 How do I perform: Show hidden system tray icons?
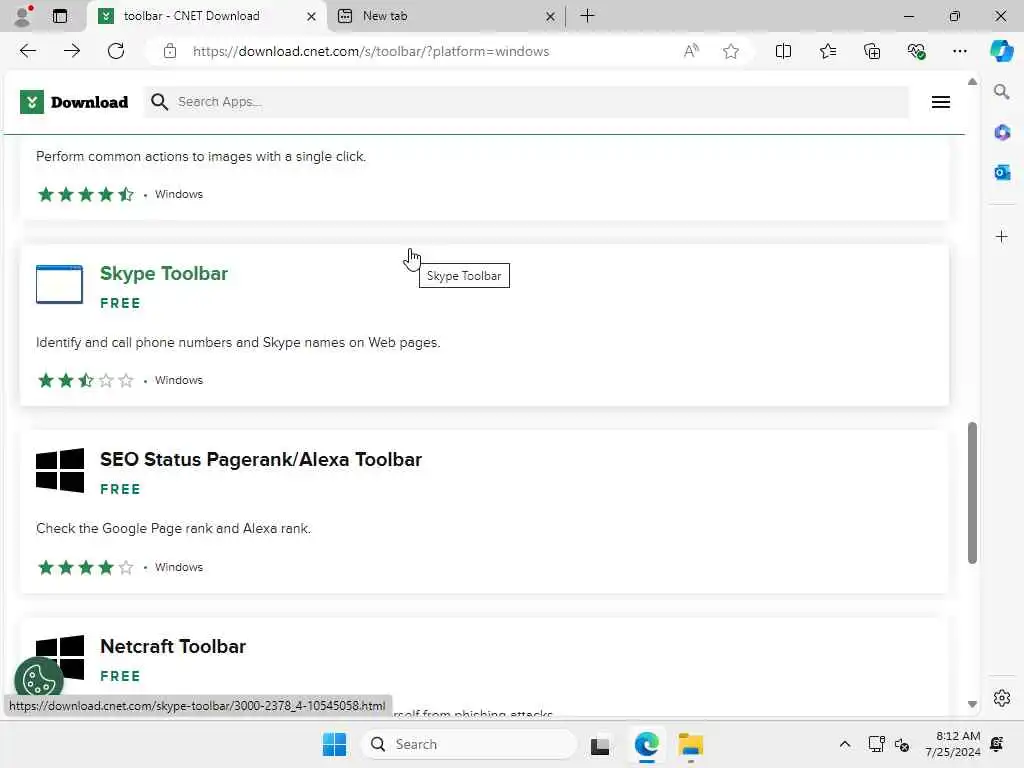[x=844, y=744]
